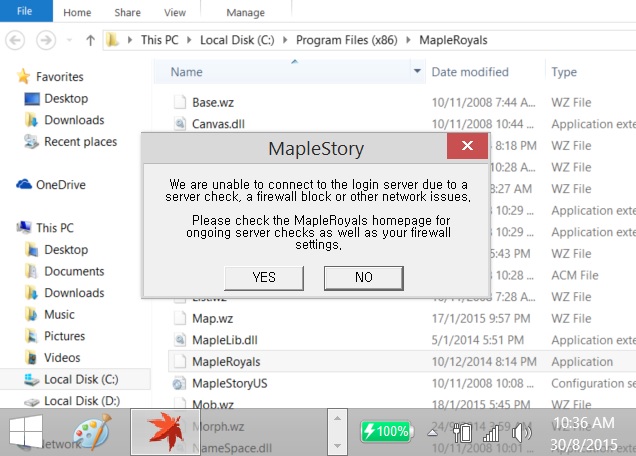Open the File menu tab
The height and width of the screenshot is (456, 636).
[x=23, y=11]
